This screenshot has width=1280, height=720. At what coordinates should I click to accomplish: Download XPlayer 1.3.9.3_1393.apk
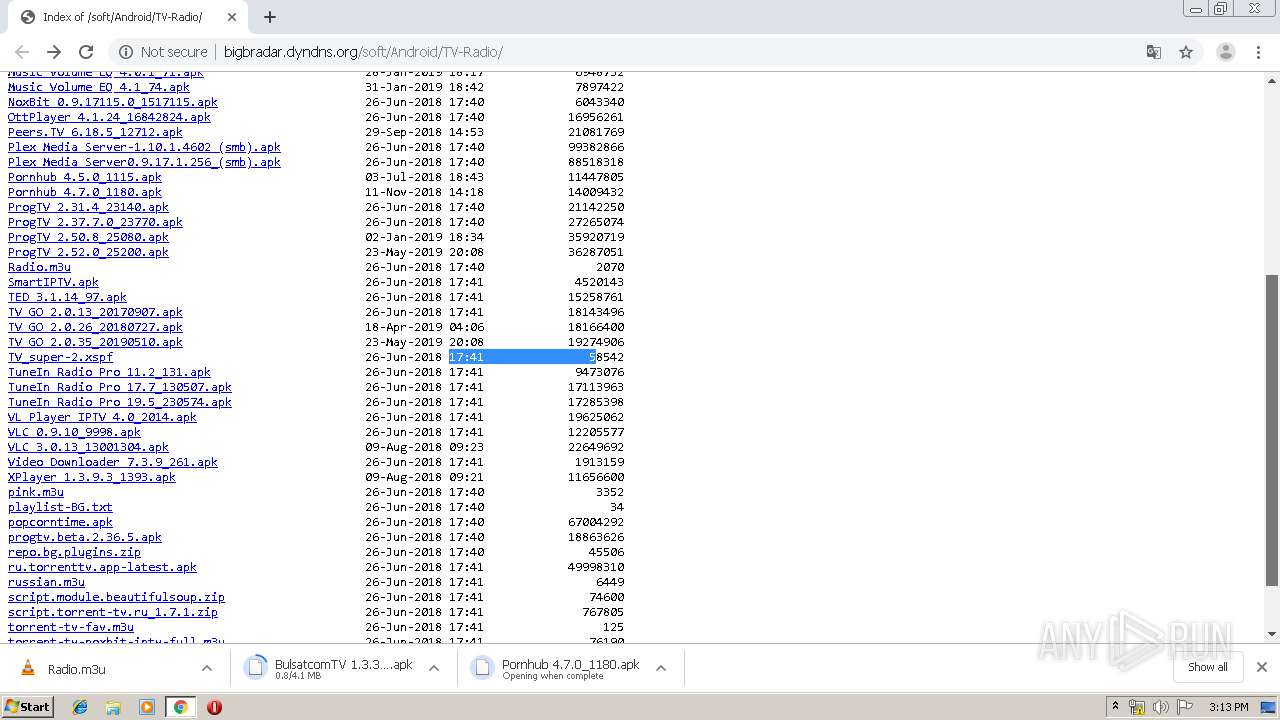tap(92, 477)
